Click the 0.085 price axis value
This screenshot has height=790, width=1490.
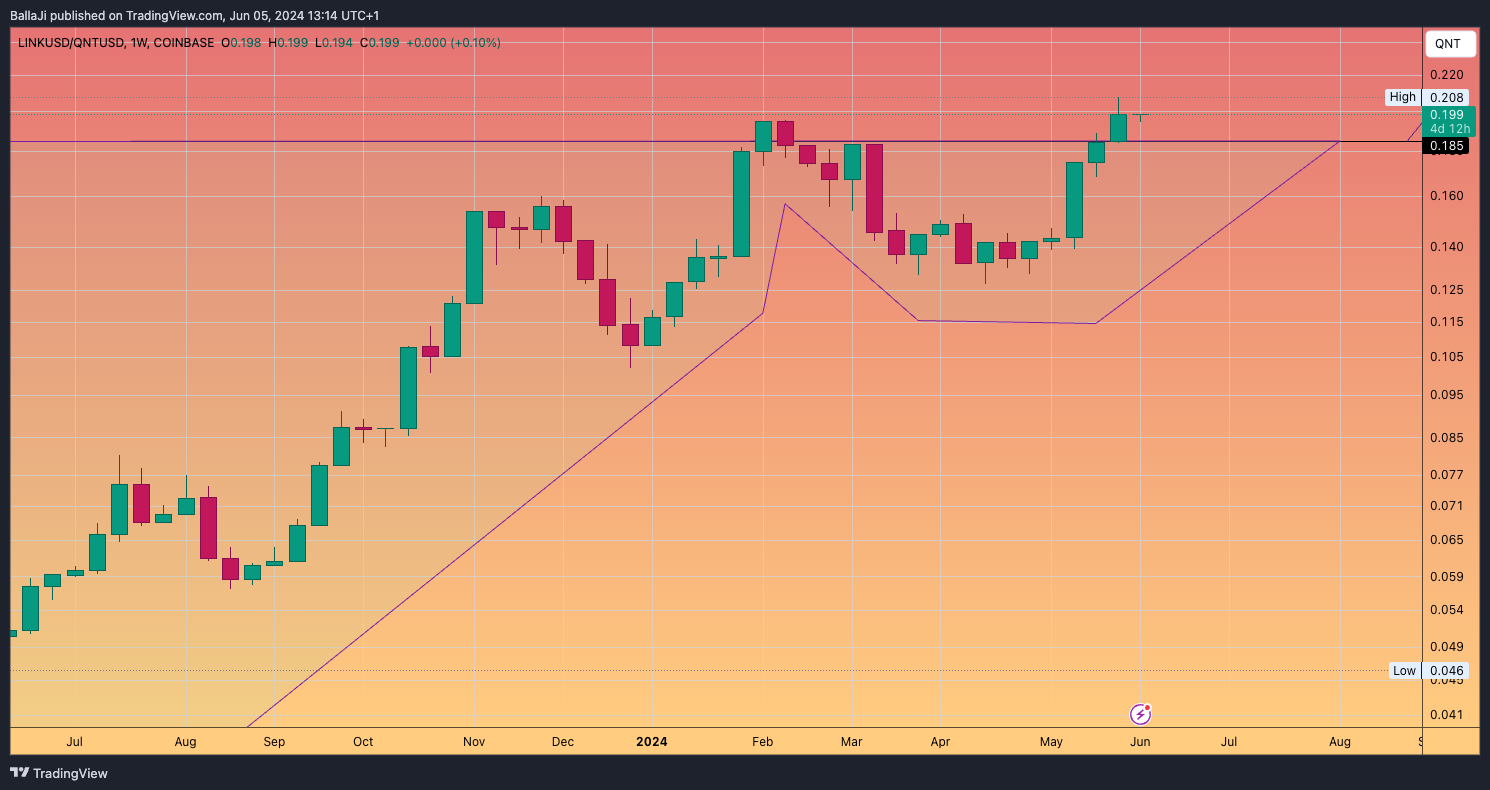click(x=1447, y=438)
